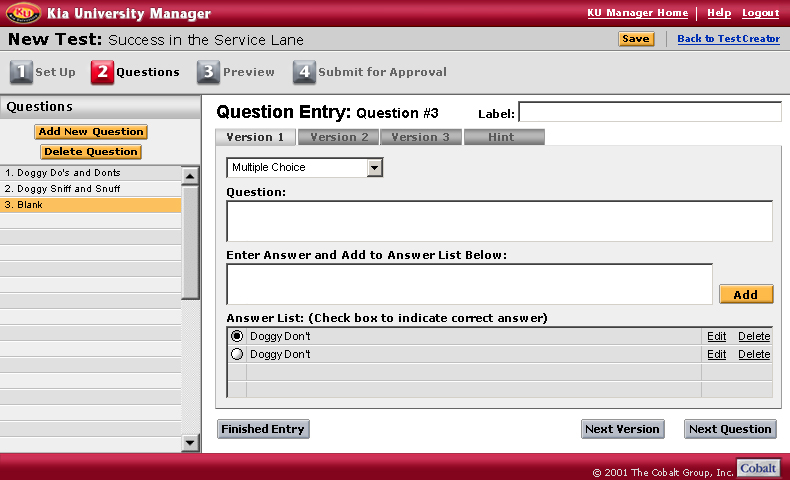Click Edit for first answer
The height and width of the screenshot is (480, 790).
(x=716, y=336)
